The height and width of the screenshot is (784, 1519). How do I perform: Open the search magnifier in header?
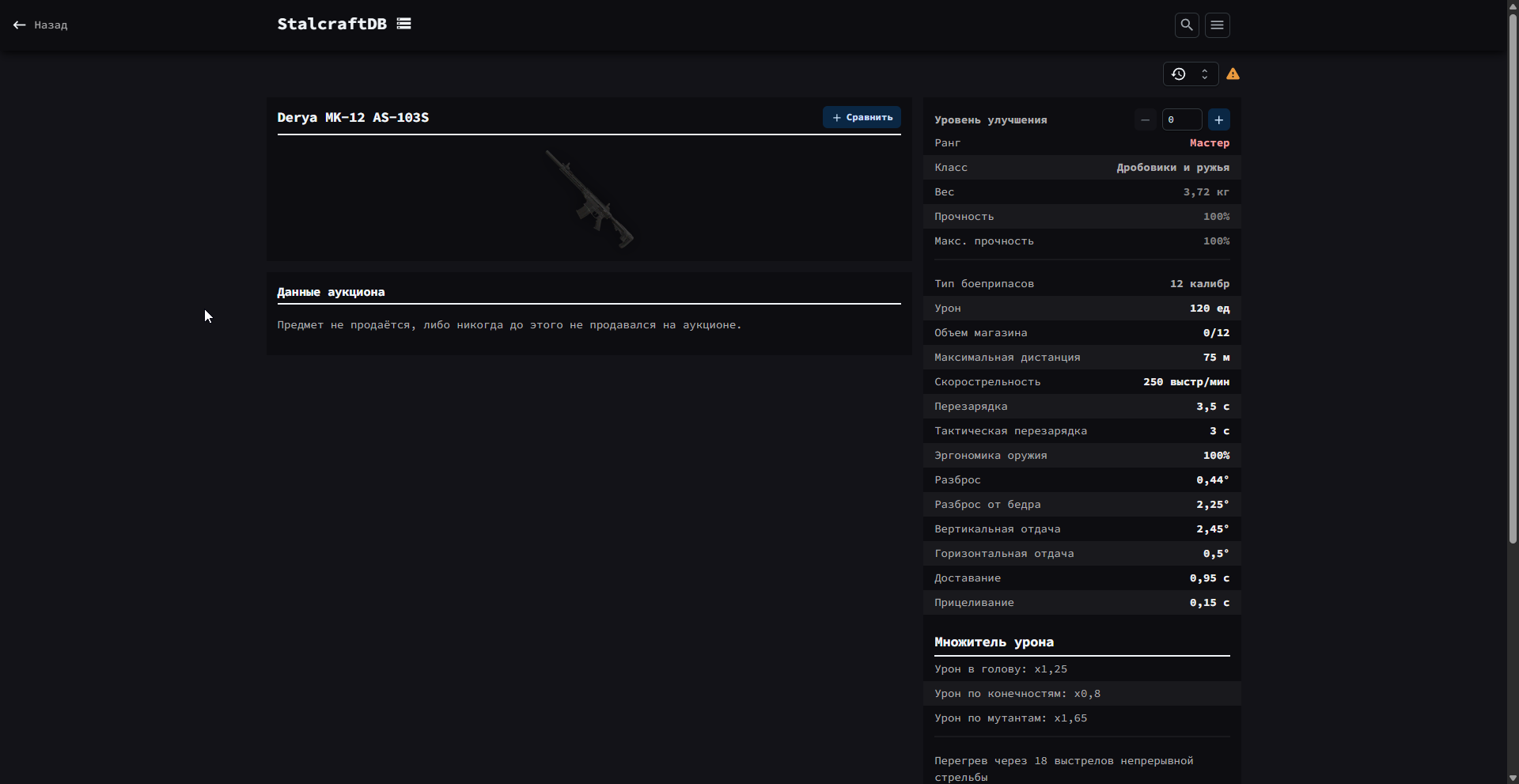1187,25
